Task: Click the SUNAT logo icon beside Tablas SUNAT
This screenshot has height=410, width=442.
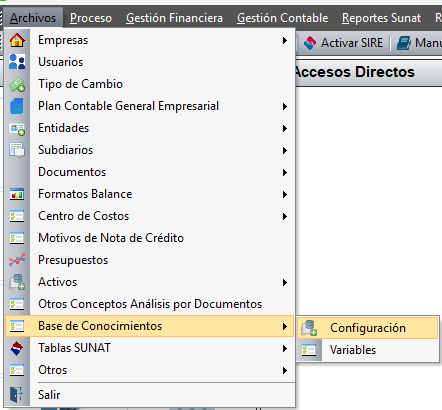Action: (17, 348)
